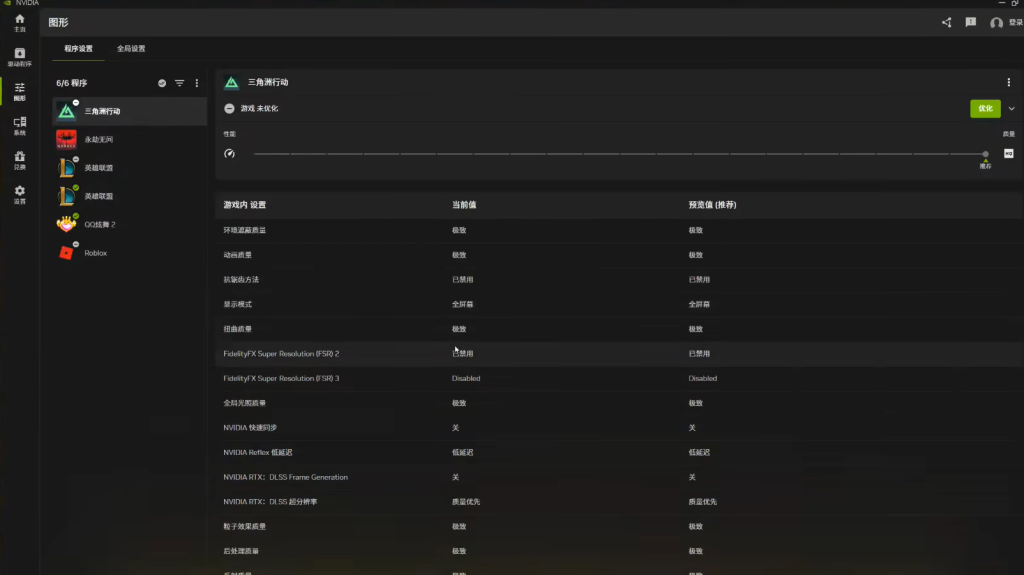This screenshot has height=575, width=1024.
Task: Open the 主页 Home page in sidebar
Action: point(20,23)
